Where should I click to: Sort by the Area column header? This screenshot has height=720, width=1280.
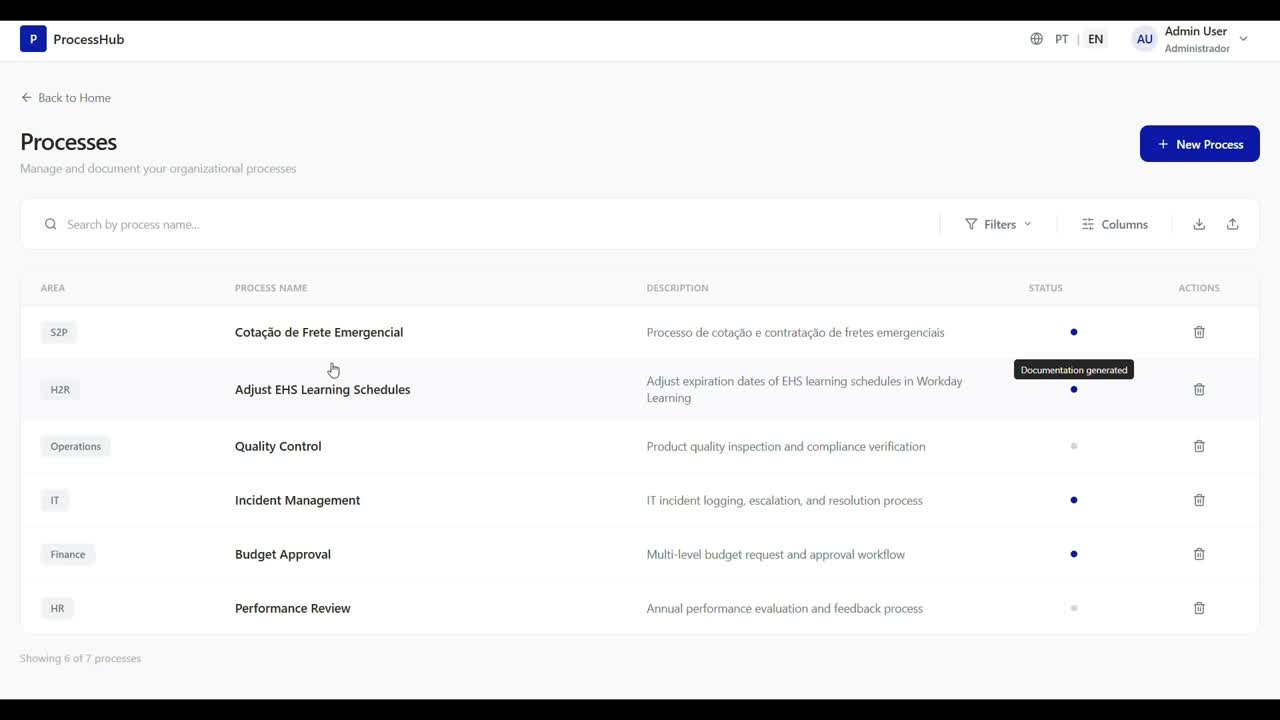pos(53,288)
